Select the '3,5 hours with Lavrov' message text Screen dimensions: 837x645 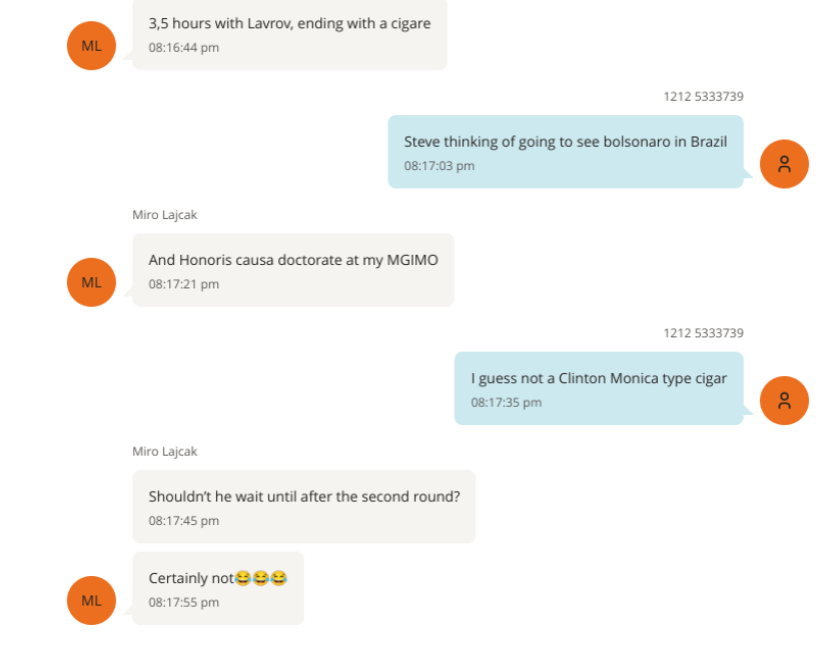289,23
